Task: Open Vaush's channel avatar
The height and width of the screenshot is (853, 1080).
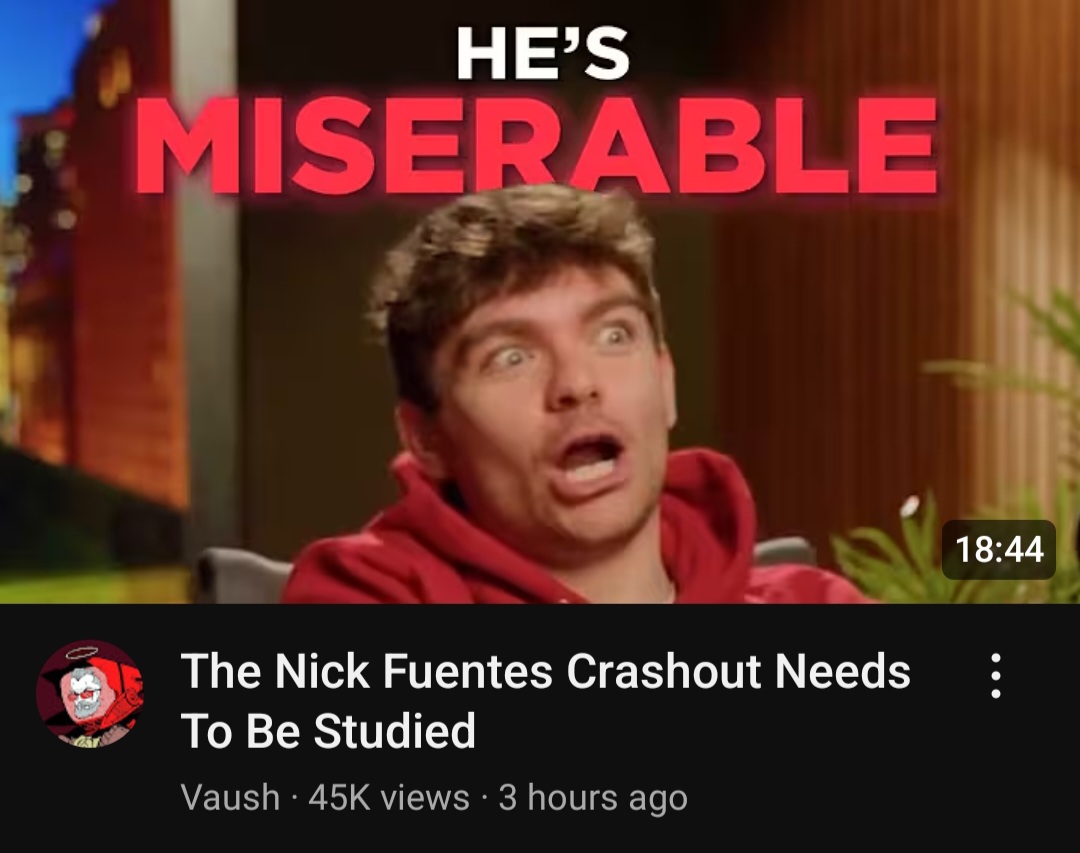Action: [90, 694]
